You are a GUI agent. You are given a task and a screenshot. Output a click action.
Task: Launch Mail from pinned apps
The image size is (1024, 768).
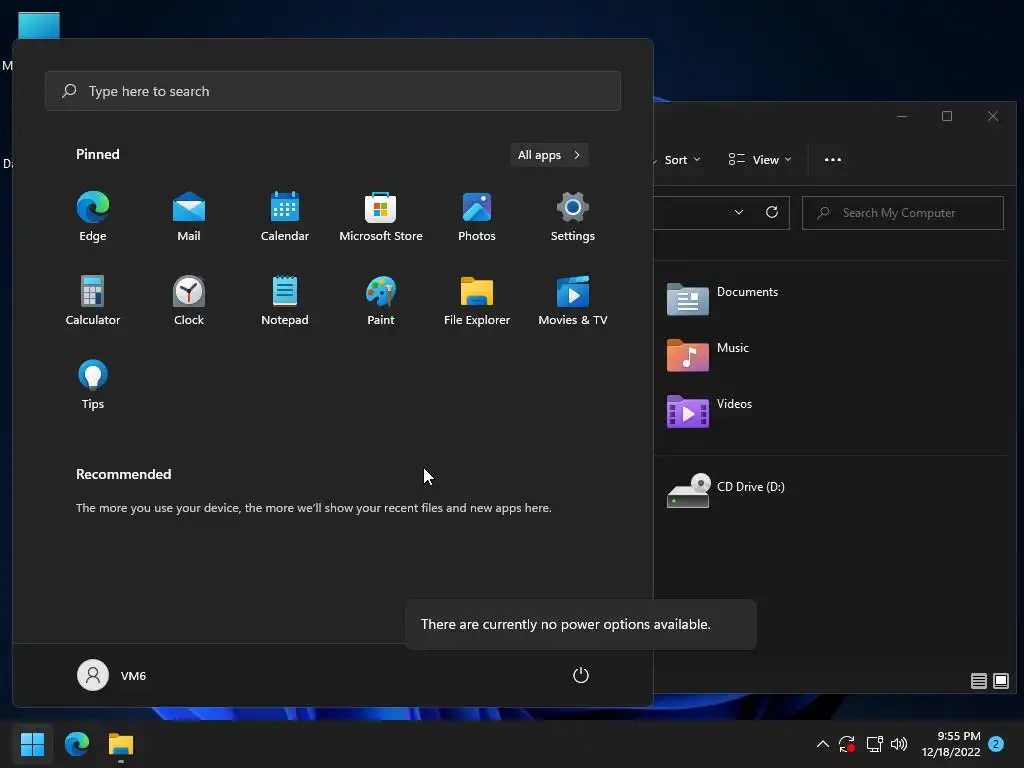click(x=189, y=217)
